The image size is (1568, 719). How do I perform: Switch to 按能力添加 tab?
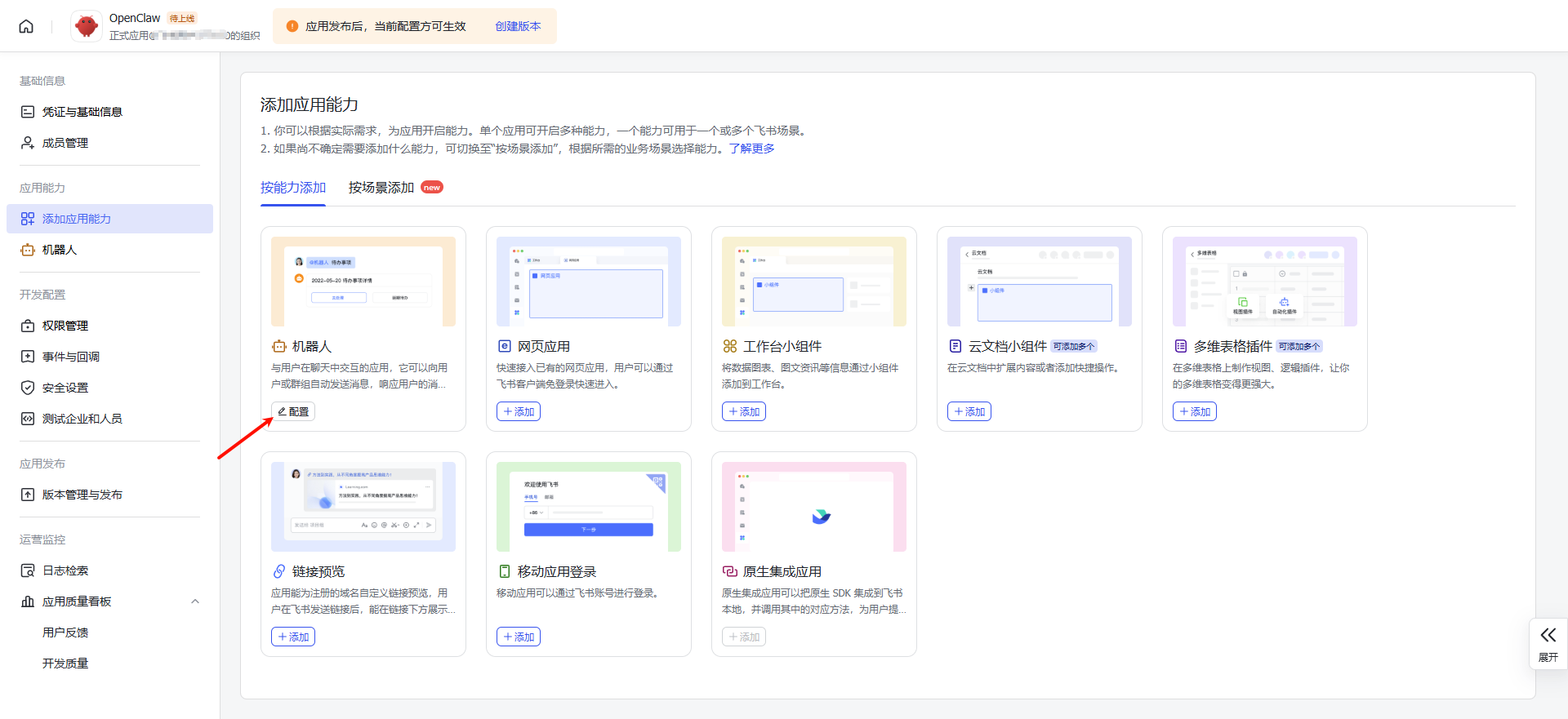293,188
